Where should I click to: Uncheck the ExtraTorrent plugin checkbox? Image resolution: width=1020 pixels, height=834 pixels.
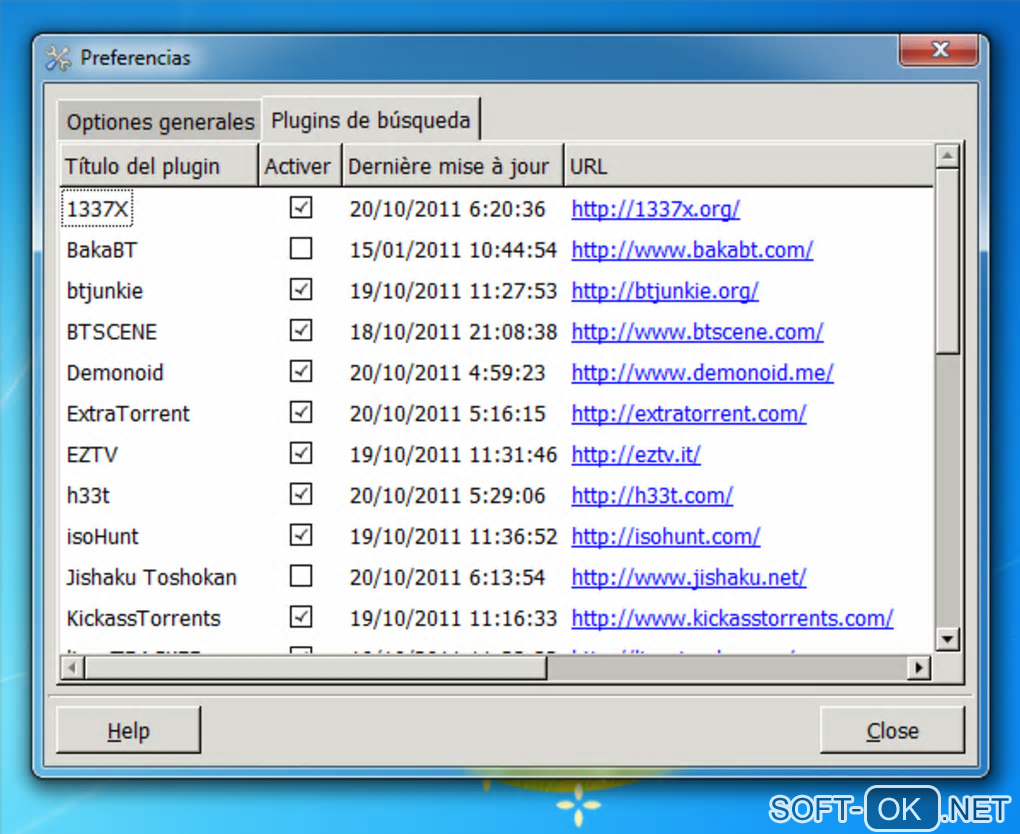click(x=301, y=413)
